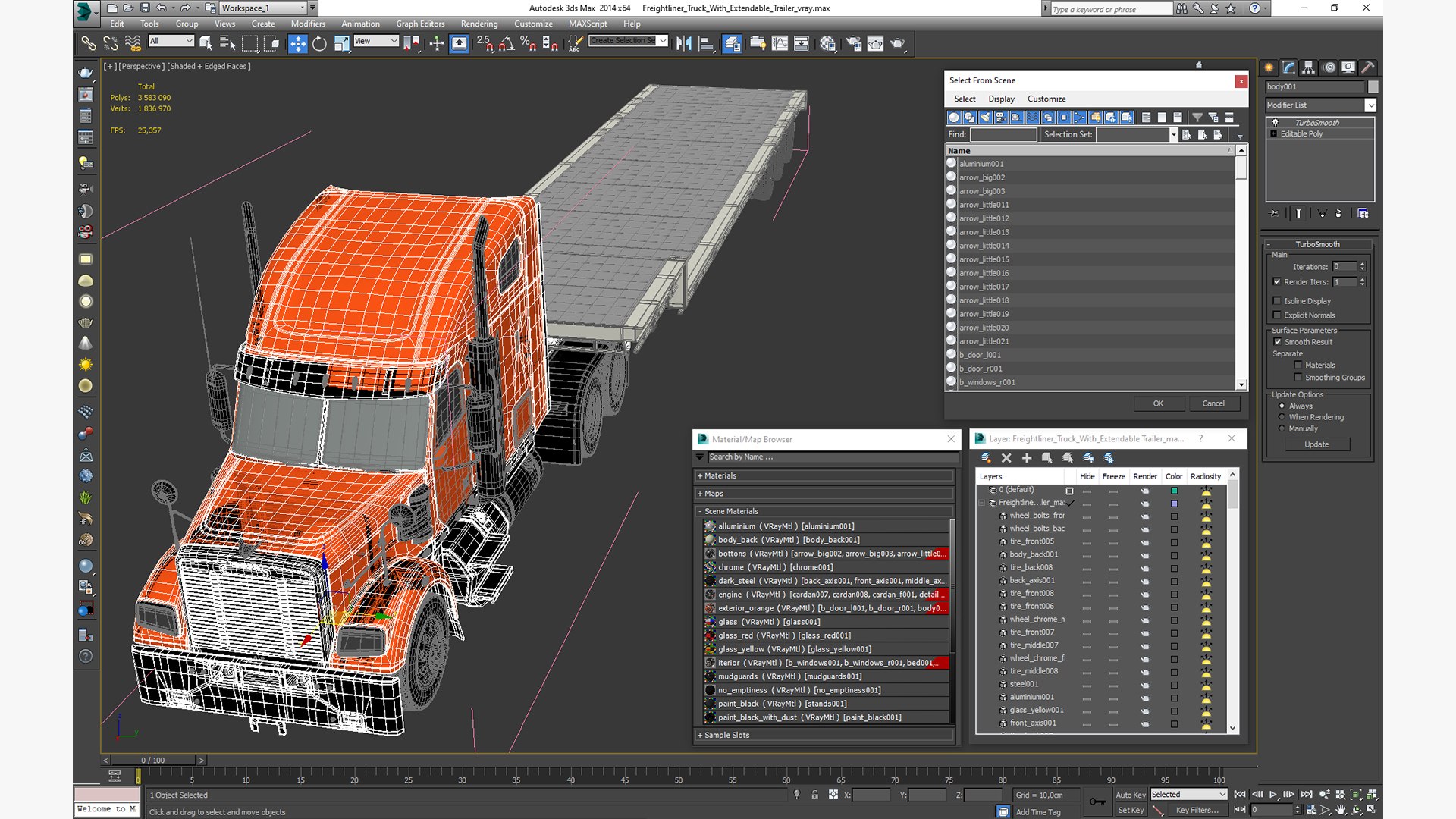Click Configure Modifier Sets icon
The width and height of the screenshot is (1456, 819).
1363,214
